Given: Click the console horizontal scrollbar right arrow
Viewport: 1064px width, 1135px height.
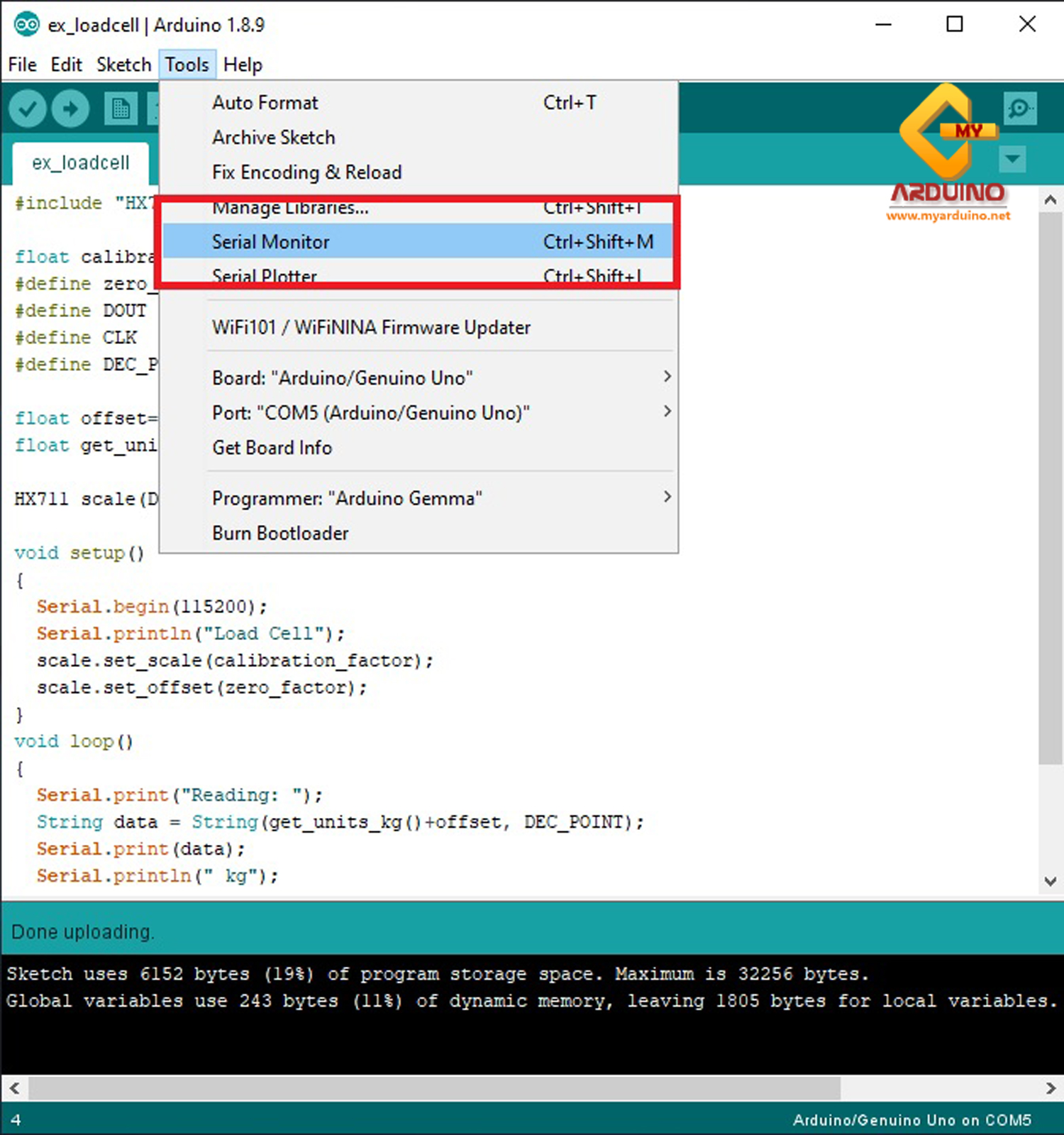Looking at the screenshot, I should point(1051,1087).
